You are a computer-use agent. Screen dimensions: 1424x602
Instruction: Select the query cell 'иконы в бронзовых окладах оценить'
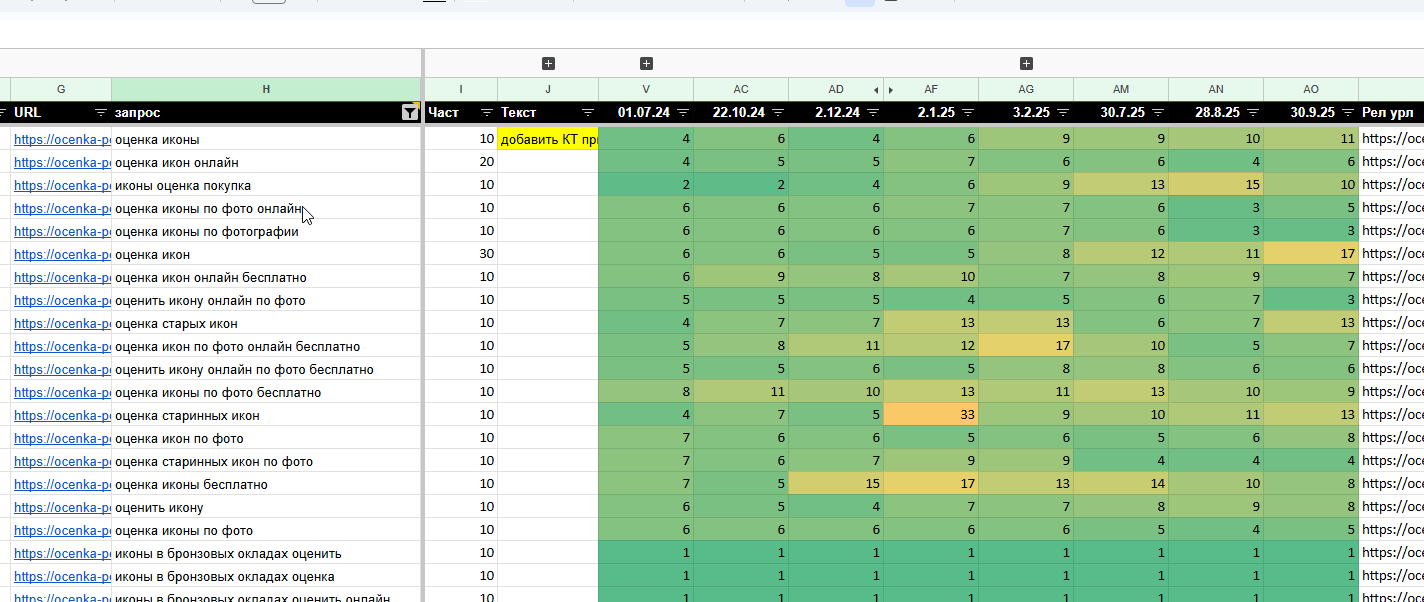266,553
